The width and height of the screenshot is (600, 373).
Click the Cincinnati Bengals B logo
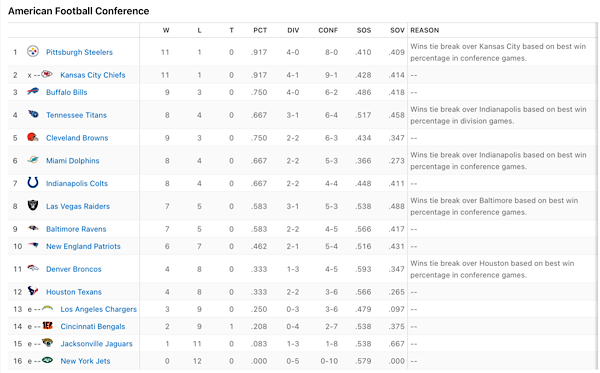[x=47, y=326]
